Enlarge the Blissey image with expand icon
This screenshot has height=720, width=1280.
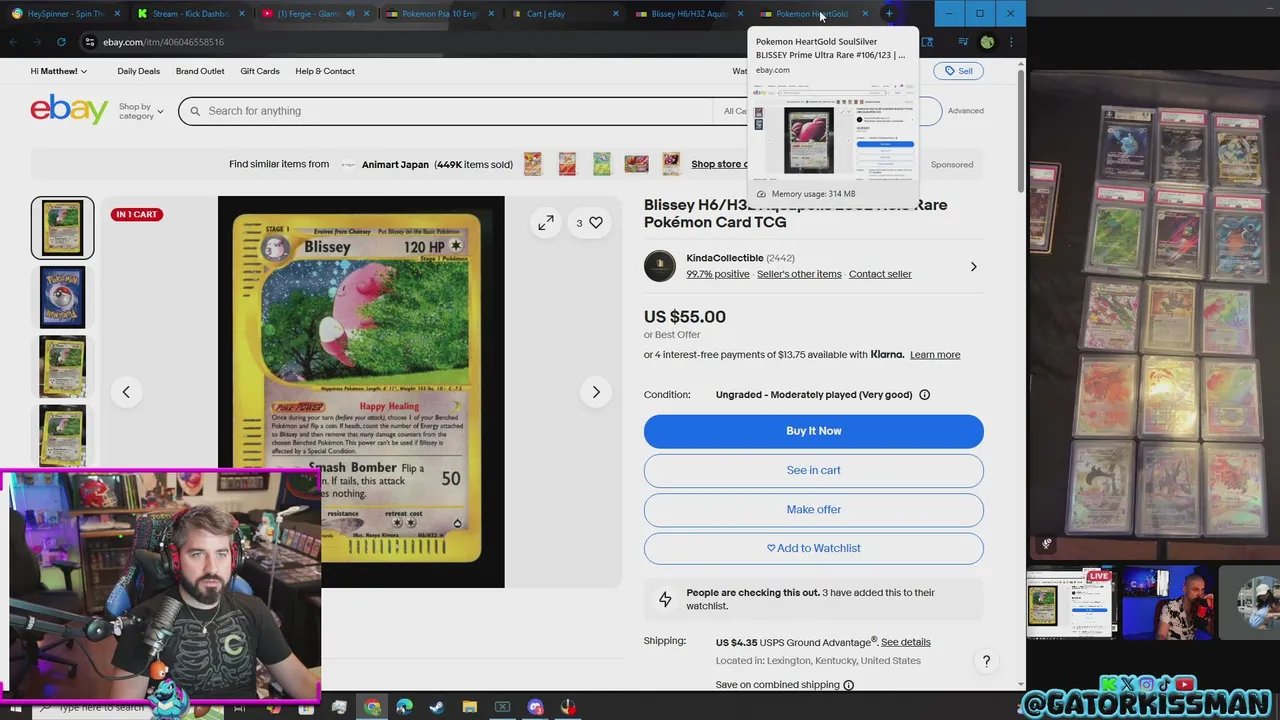pyautogui.click(x=546, y=223)
